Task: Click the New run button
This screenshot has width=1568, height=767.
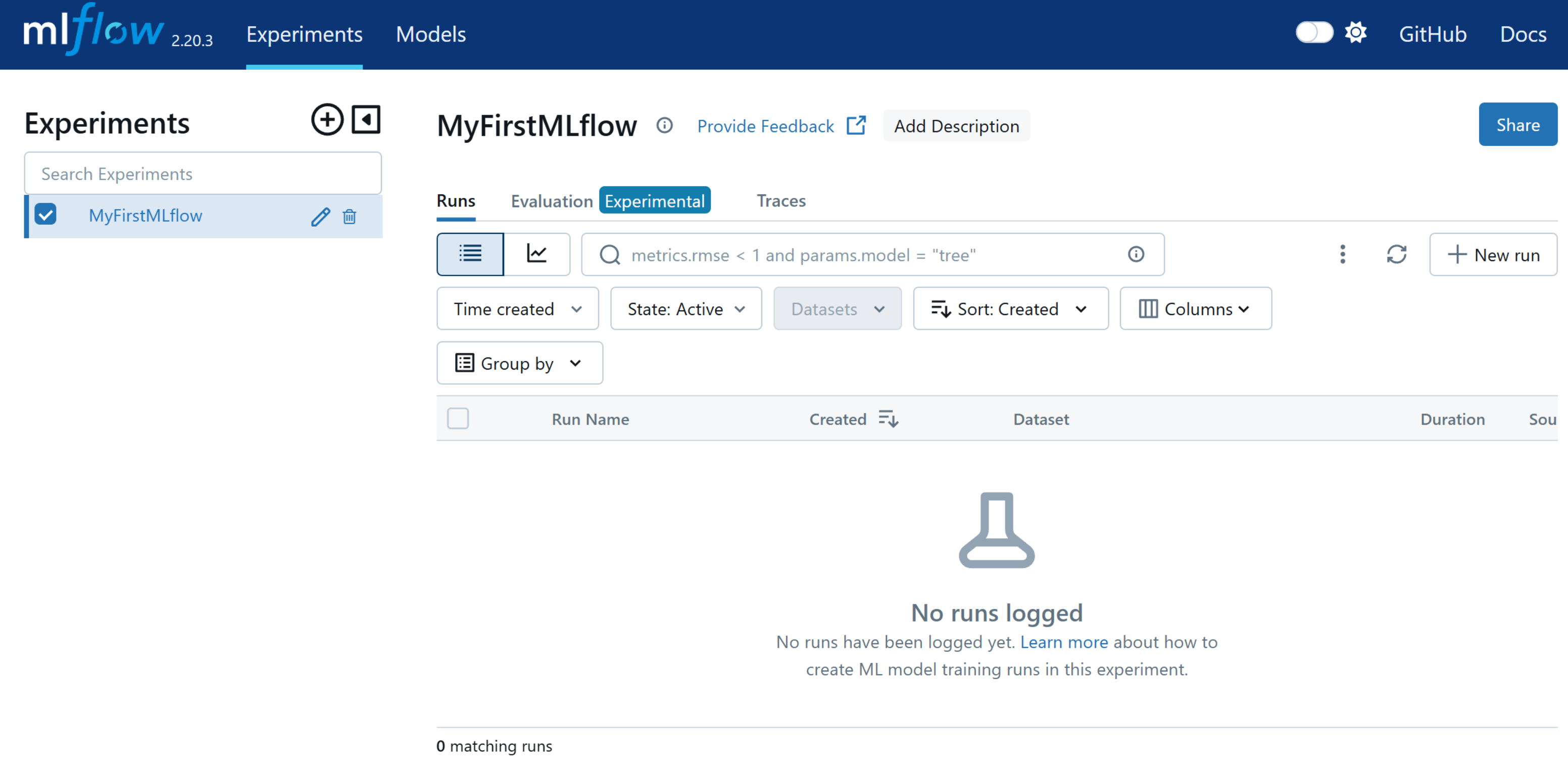Action: 1493,254
